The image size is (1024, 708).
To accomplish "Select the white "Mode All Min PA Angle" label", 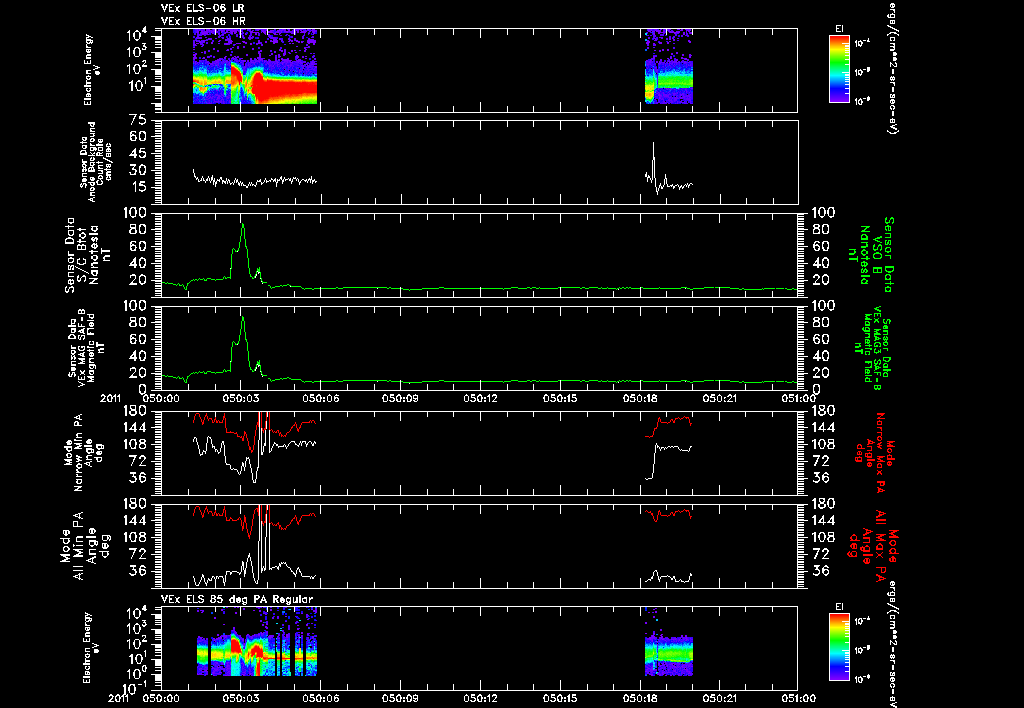I will click(x=83, y=545).
